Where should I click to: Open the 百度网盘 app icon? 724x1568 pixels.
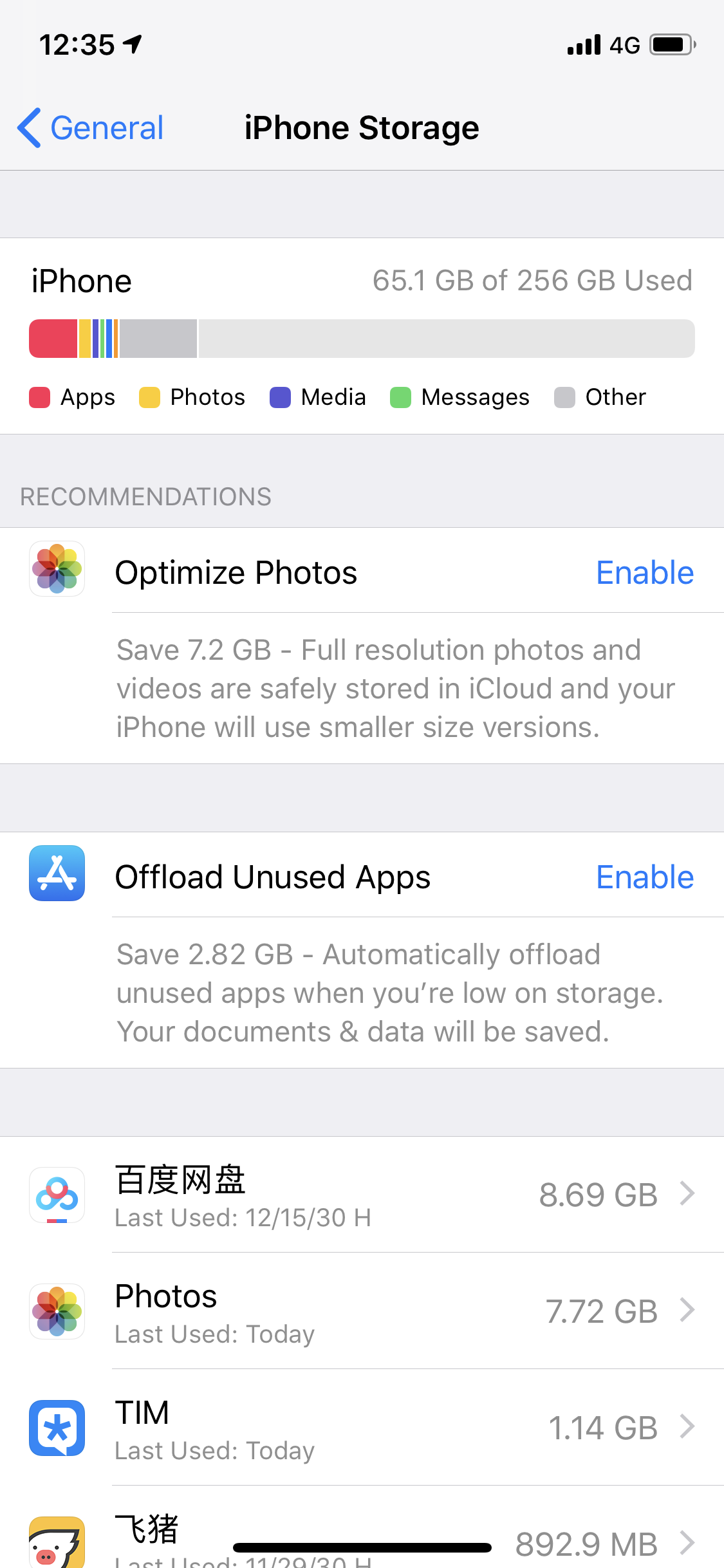coord(57,1195)
